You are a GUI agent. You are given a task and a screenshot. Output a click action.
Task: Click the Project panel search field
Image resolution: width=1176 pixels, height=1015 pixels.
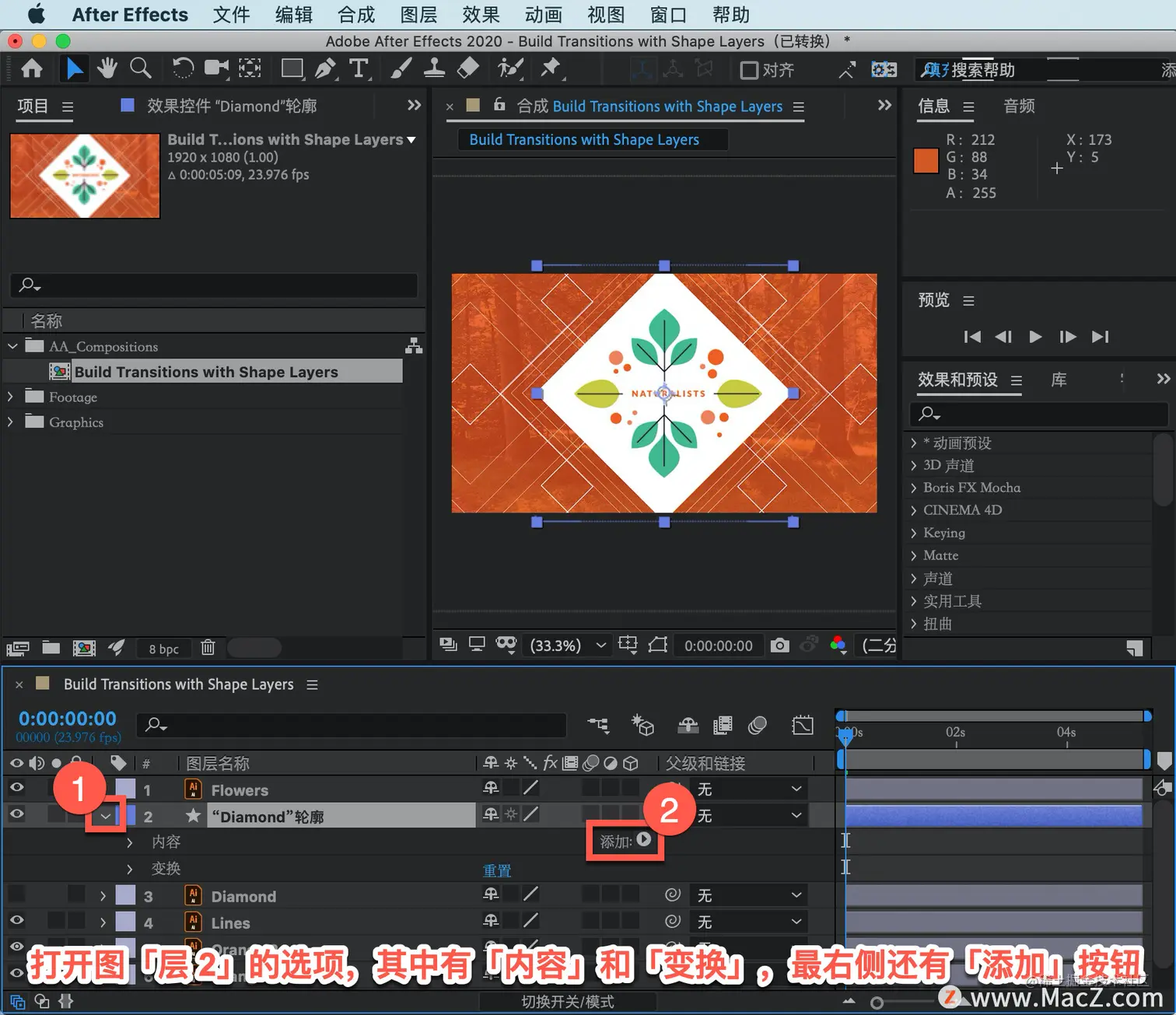point(214,285)
